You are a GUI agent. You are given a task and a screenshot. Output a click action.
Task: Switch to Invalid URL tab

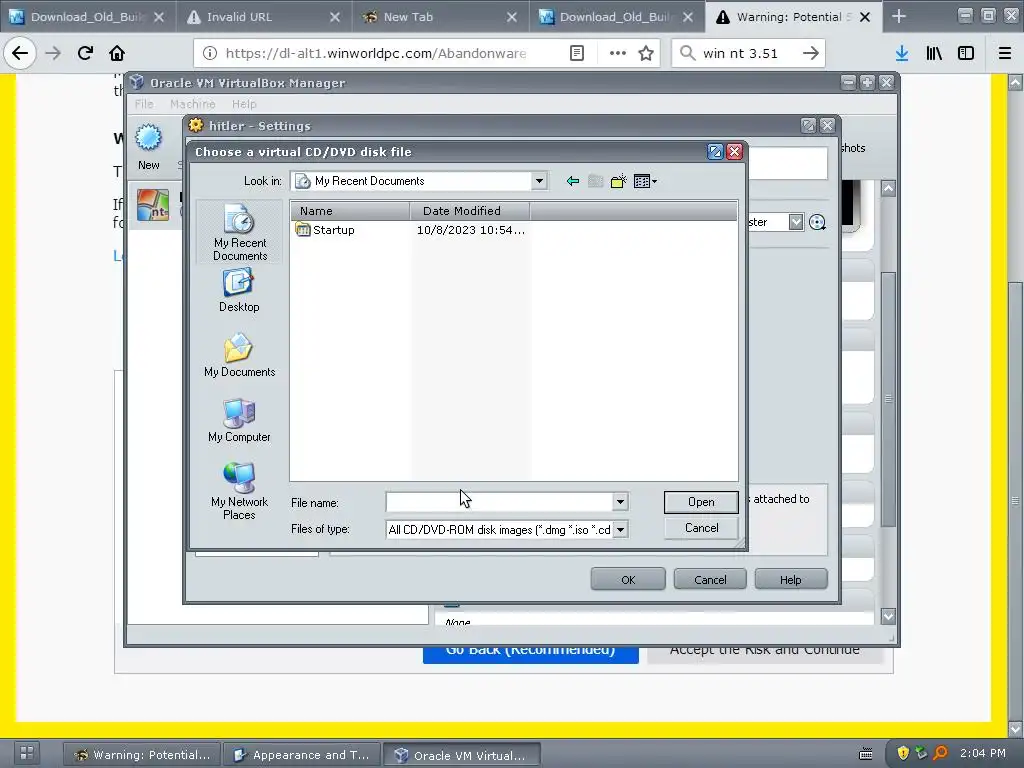click(x=264, y=17)
